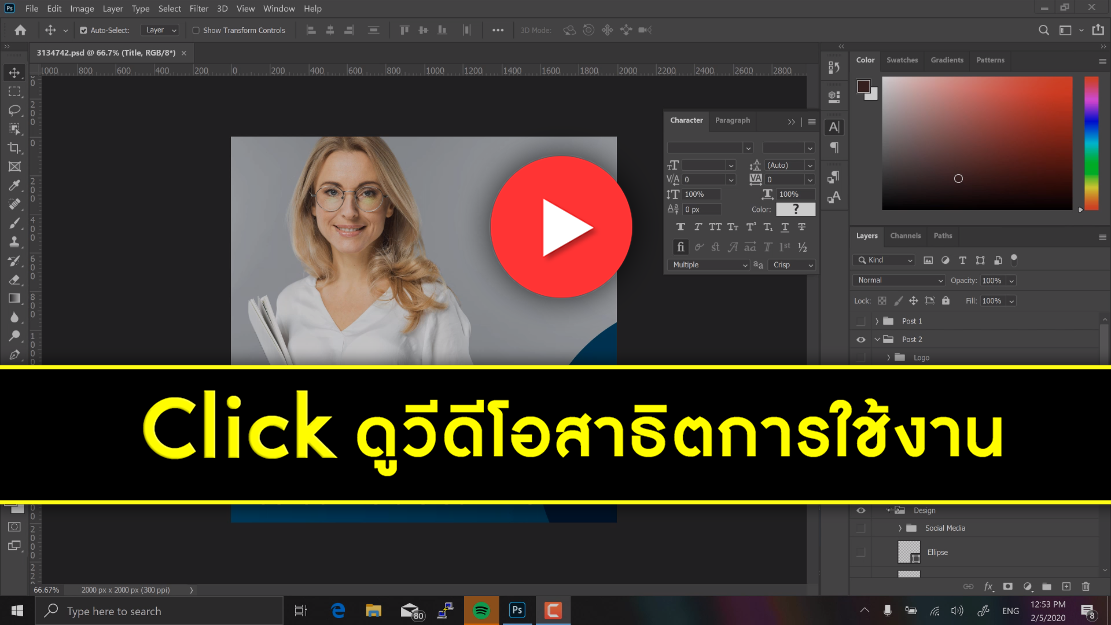Click the Character panel text color swatch
Viewport: 1111px width, 625px height.
(x=795, y=209)
